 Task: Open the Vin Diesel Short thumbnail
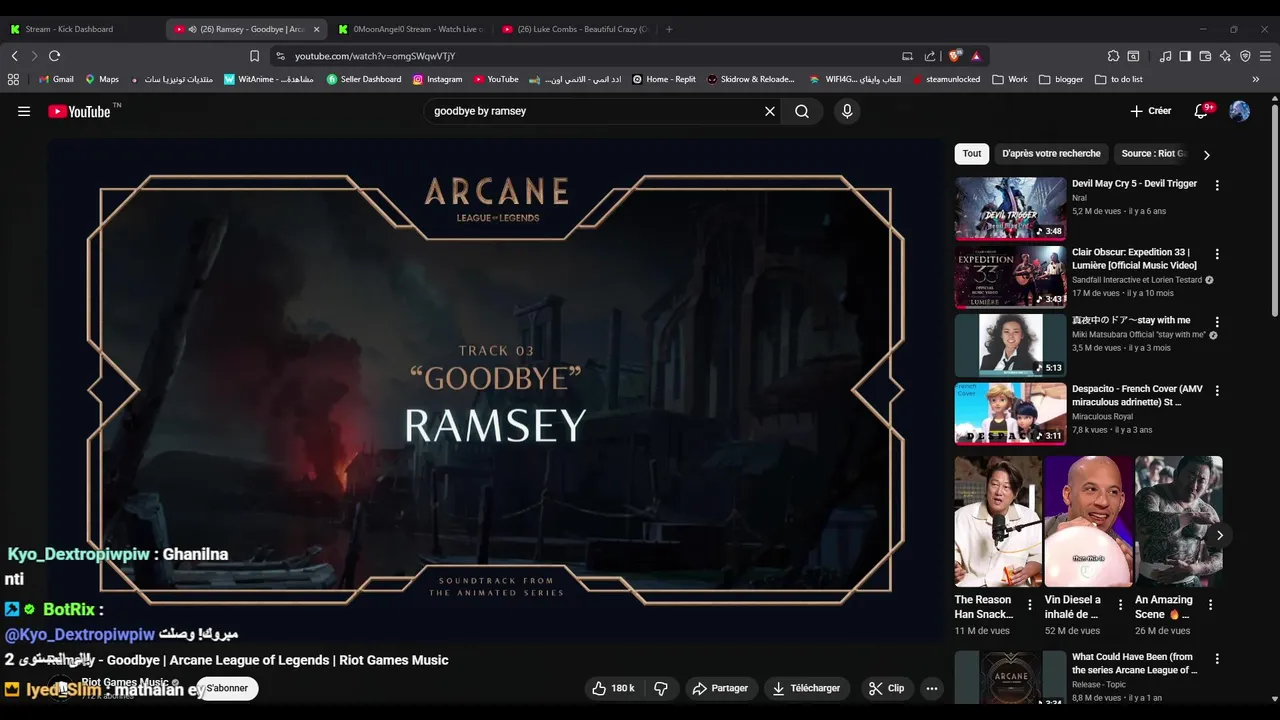pos(1088,521)
